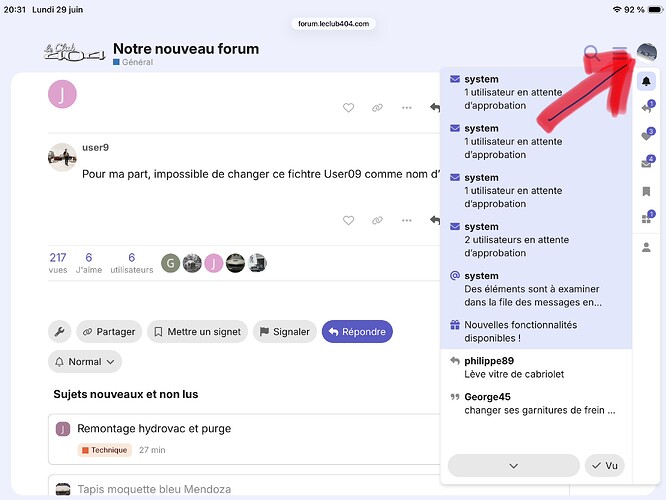Show more actions on user9's post
The width and height of the screenshot is (666, 500).
point(406,220)
